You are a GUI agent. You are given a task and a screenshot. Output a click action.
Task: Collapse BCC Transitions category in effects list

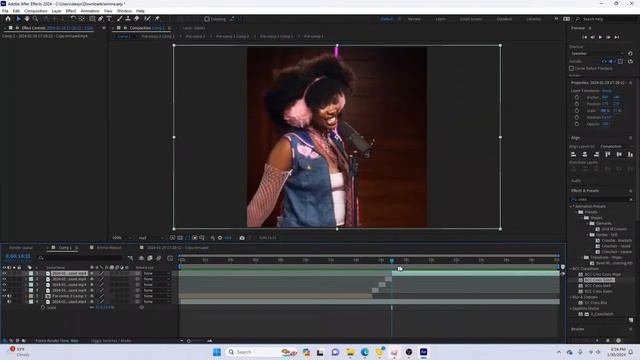pyautogui.click(x=571, y=269)
